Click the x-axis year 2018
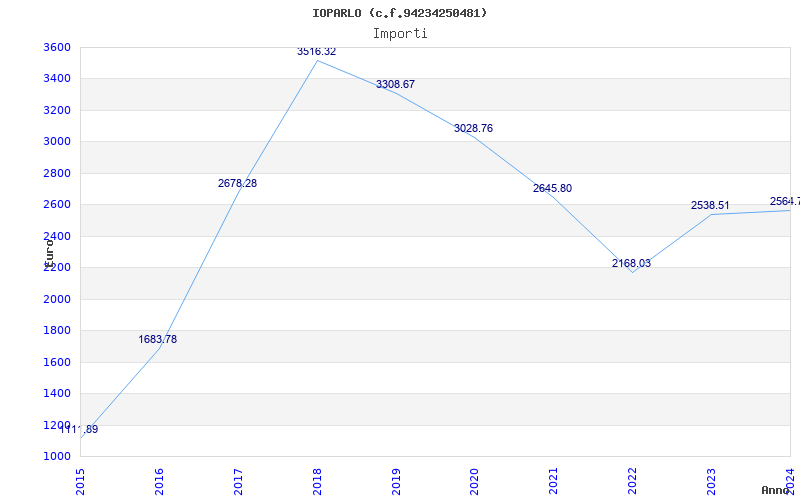This screenshot has width=800, height=500. pyautogui.click(x=317, y=482)
